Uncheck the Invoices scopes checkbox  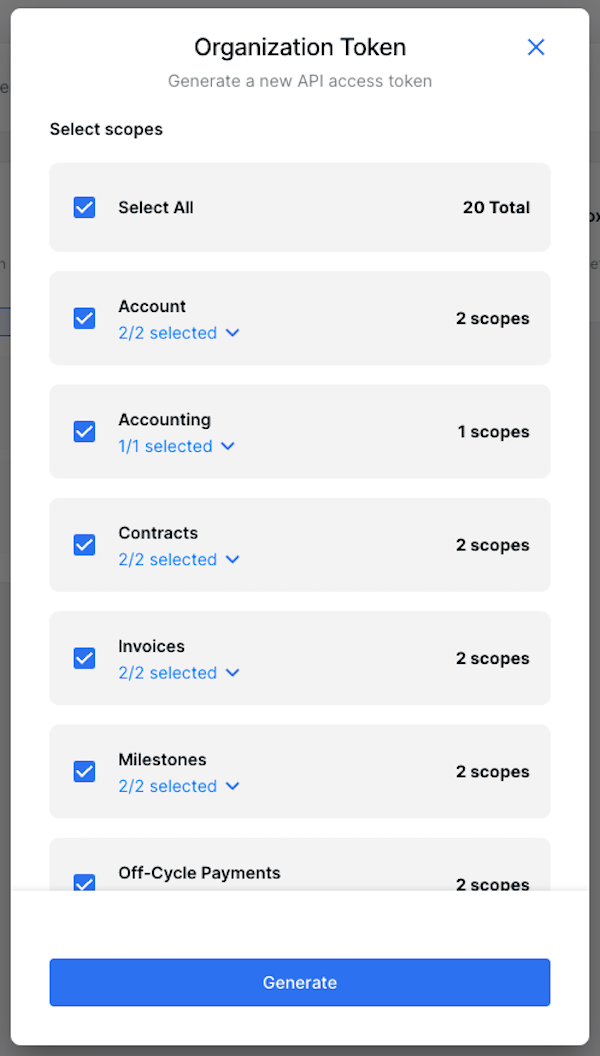[x=85, y=658]
